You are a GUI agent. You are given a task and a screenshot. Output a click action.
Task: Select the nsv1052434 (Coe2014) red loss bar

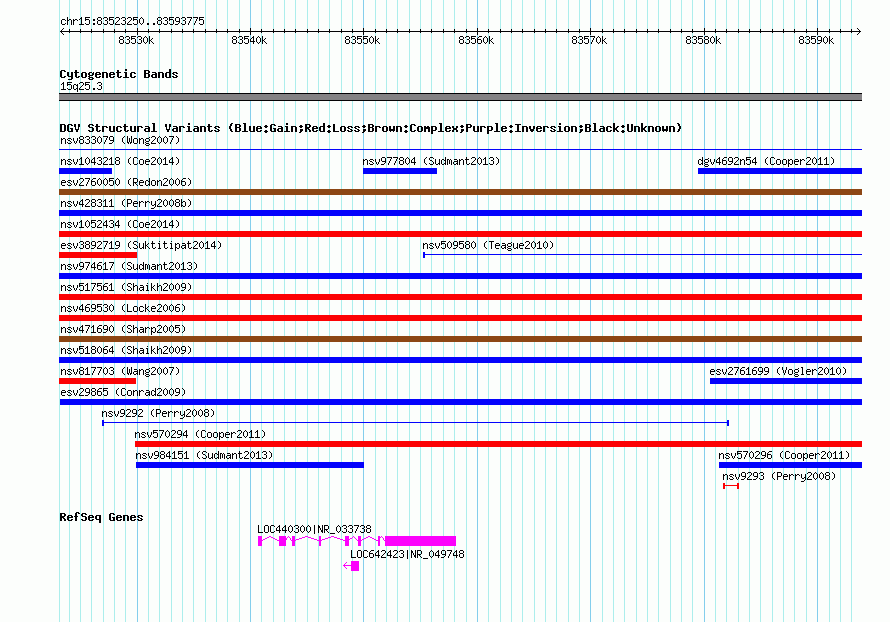click(461, 234)
